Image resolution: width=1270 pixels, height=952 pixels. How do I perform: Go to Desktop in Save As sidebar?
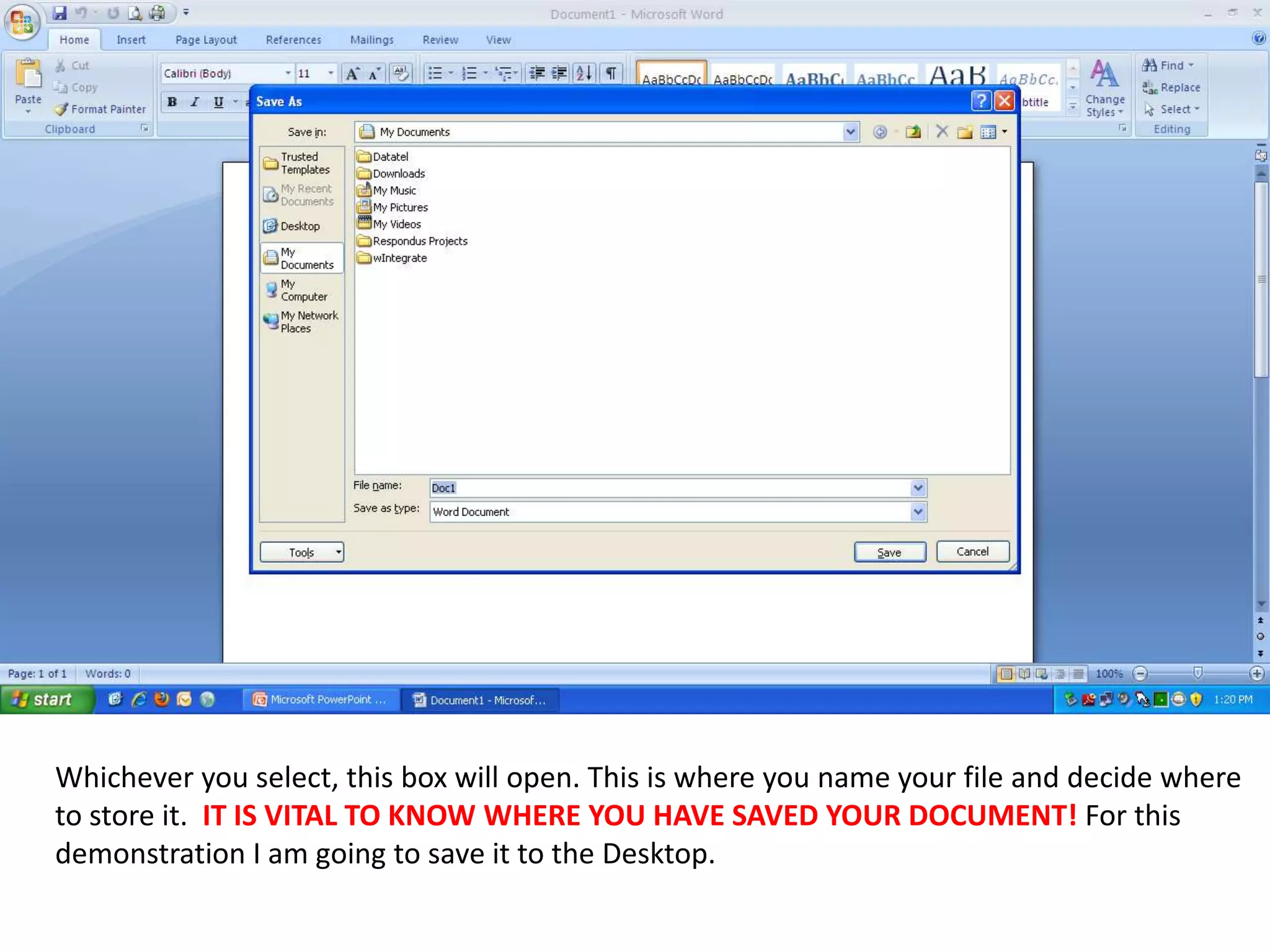click(292, 226)
